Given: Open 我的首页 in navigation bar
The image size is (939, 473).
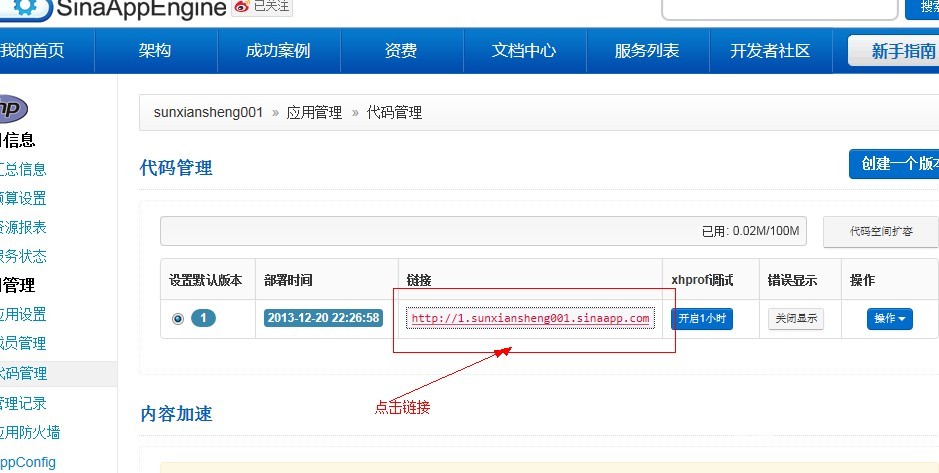Looking at the screenshot, I should [x=32, y=51].
